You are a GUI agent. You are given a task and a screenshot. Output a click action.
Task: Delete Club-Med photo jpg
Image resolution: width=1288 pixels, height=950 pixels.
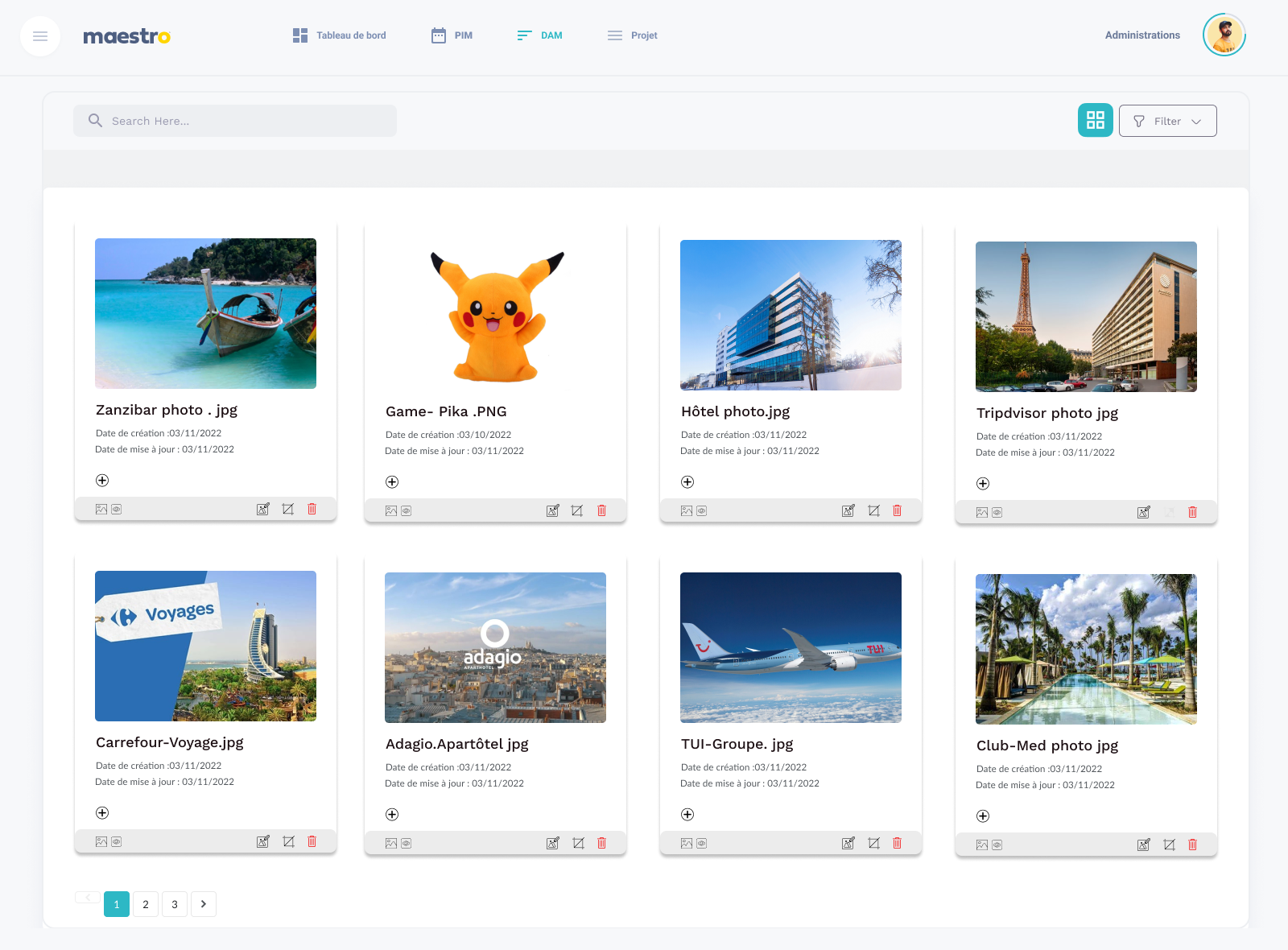(1192, 845)
